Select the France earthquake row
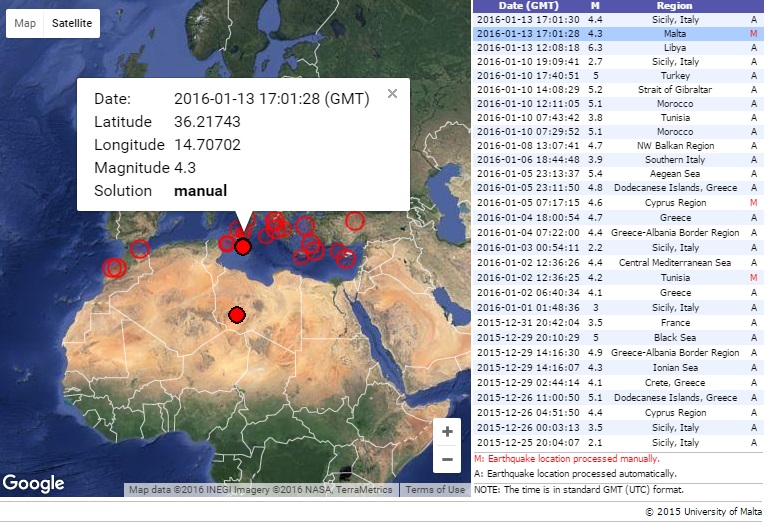 click(612, 323)
